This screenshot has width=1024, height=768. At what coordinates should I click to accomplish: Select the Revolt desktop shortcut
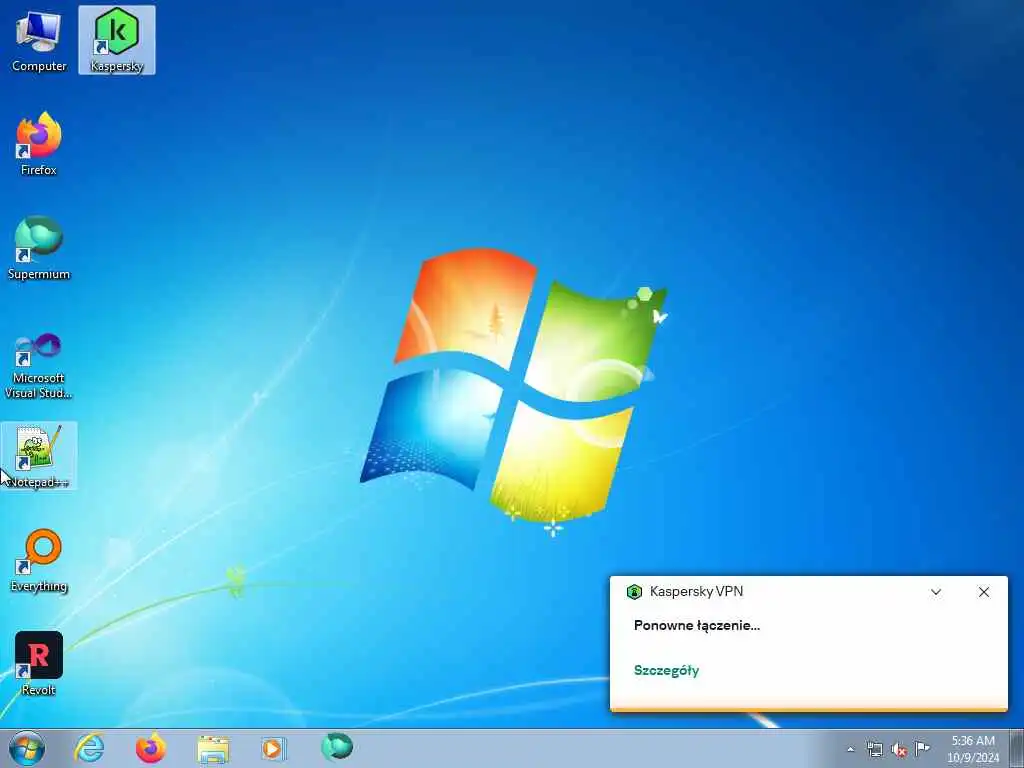39,664
